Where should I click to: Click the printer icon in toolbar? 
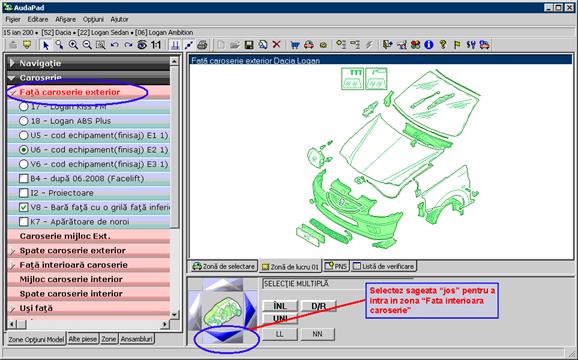[x=202, y=45]
